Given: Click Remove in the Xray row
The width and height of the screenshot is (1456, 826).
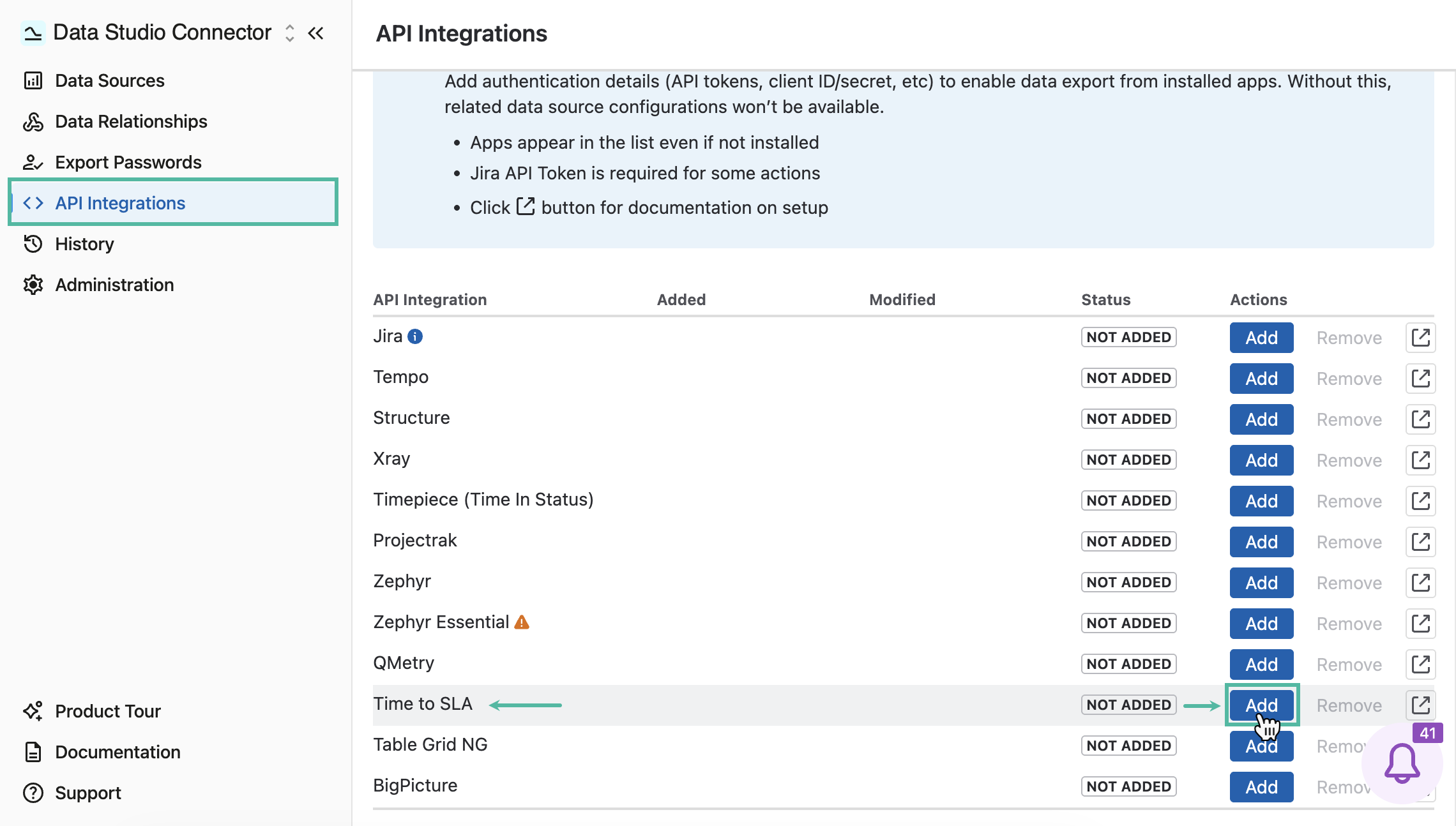Looking at the screenshot, I should [x=1349, y=460].
